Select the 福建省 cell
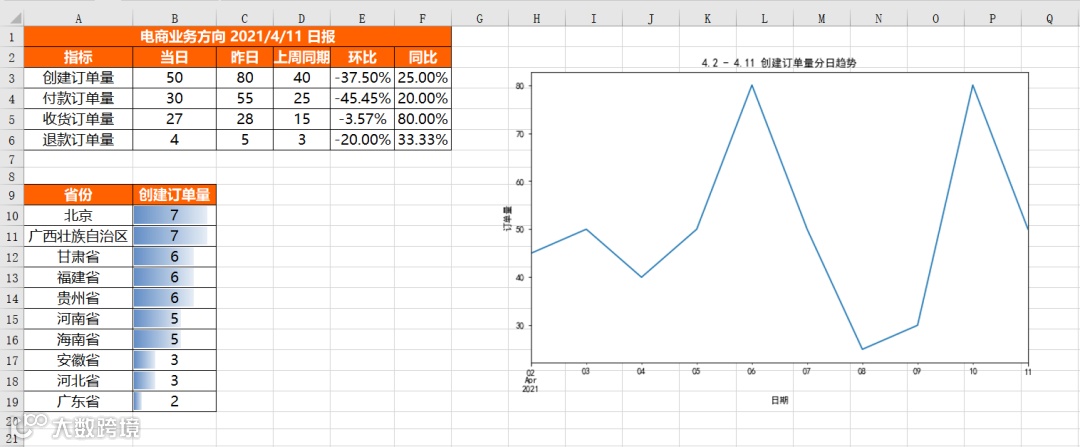Viewport: 1080px width, 447px height. [79, 278]
